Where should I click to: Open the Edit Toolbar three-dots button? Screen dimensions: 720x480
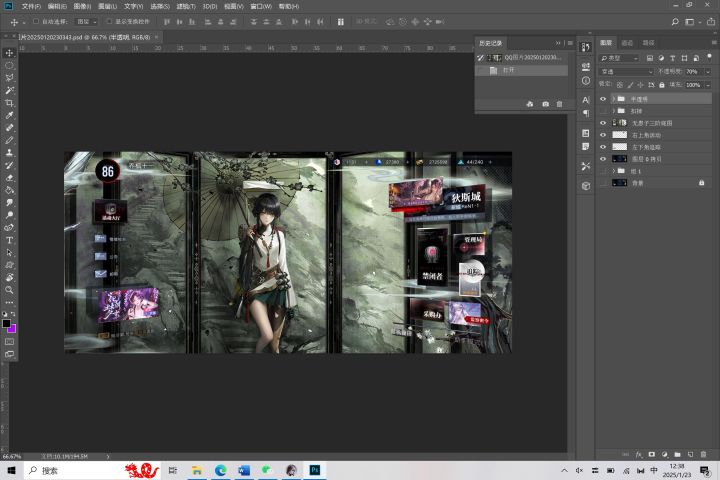click(x=9, y=303)
